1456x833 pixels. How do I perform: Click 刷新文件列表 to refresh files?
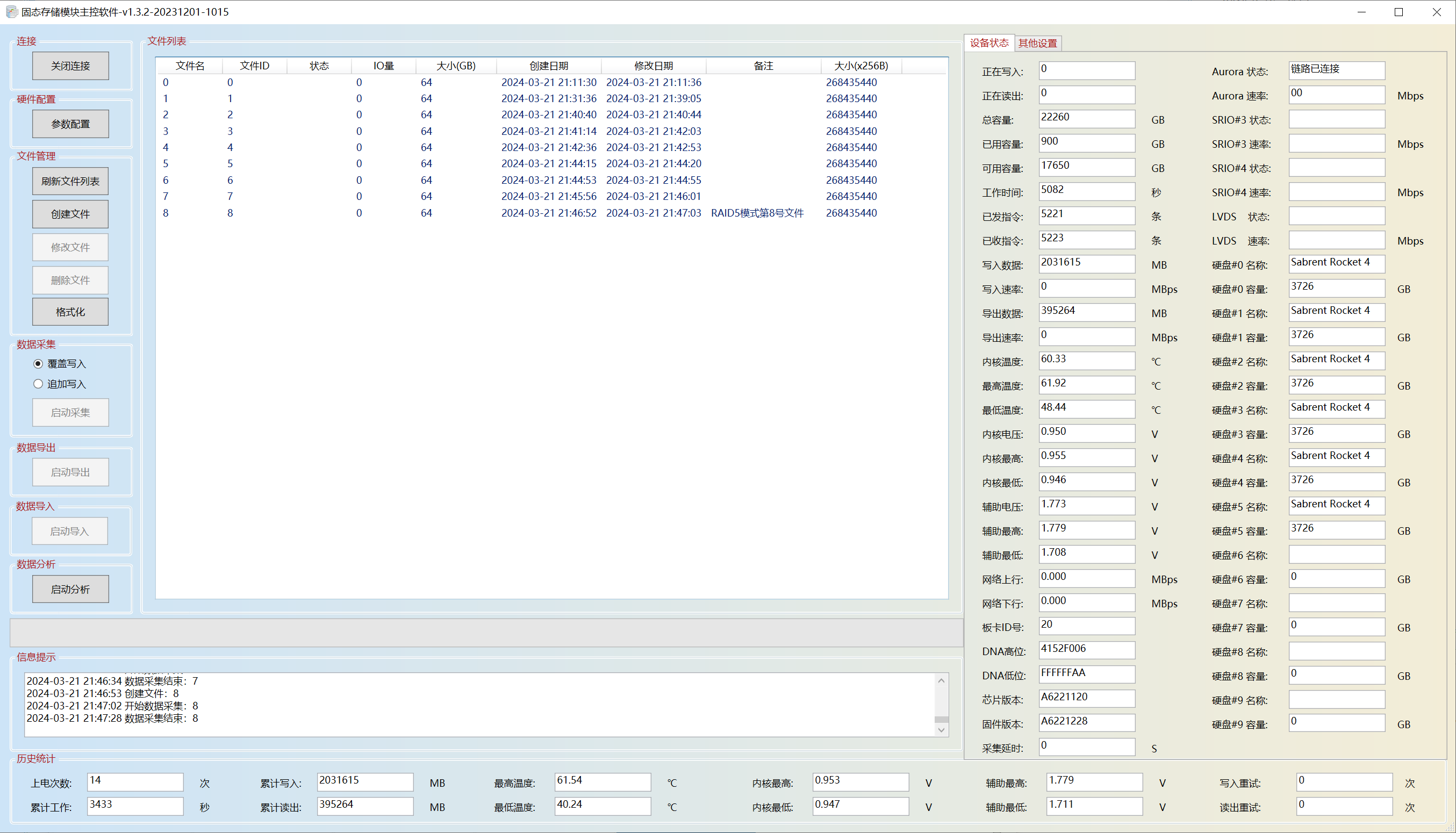coord(70,181)
